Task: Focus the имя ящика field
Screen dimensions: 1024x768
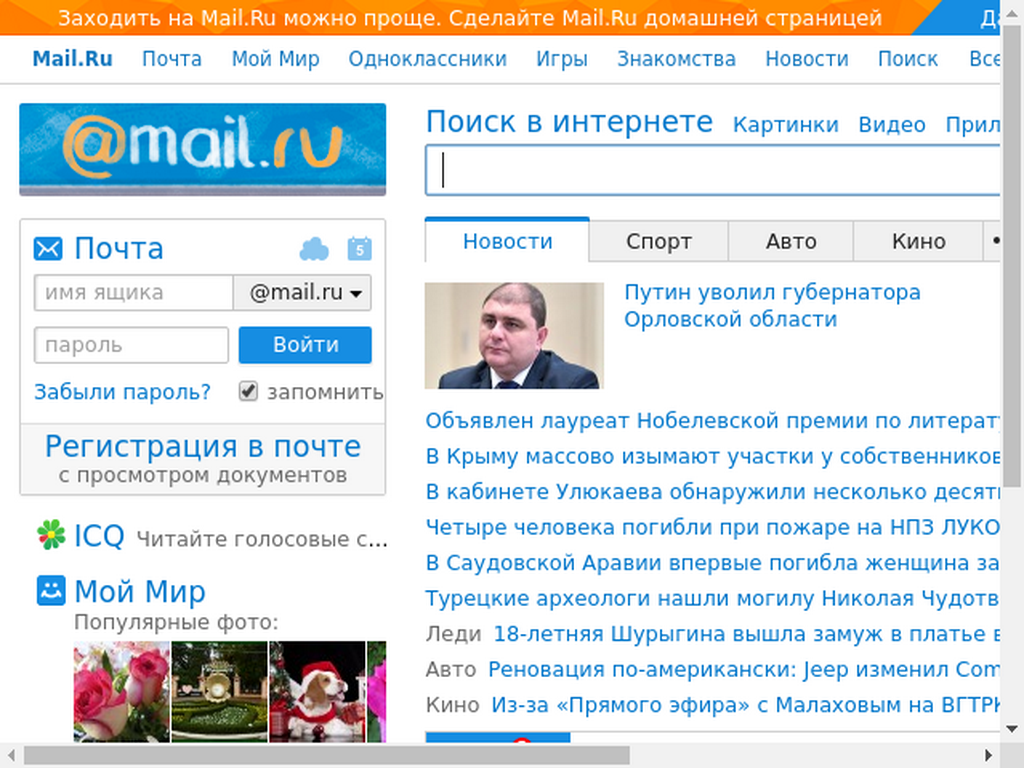Action: pyautogui.click(x=134, y=293)
